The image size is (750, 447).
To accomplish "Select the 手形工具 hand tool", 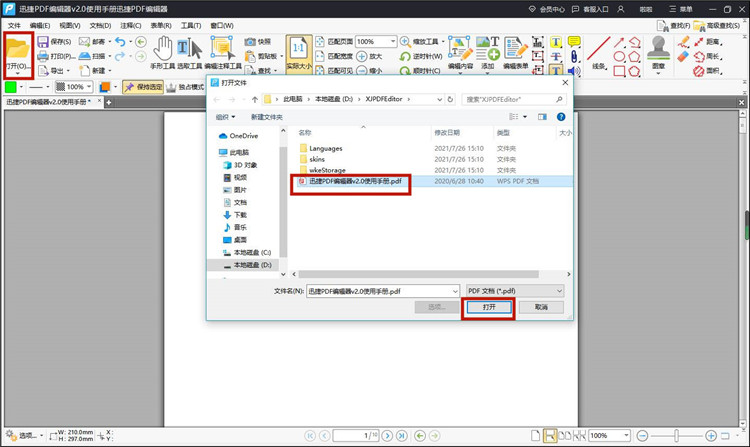I will 163,53.
